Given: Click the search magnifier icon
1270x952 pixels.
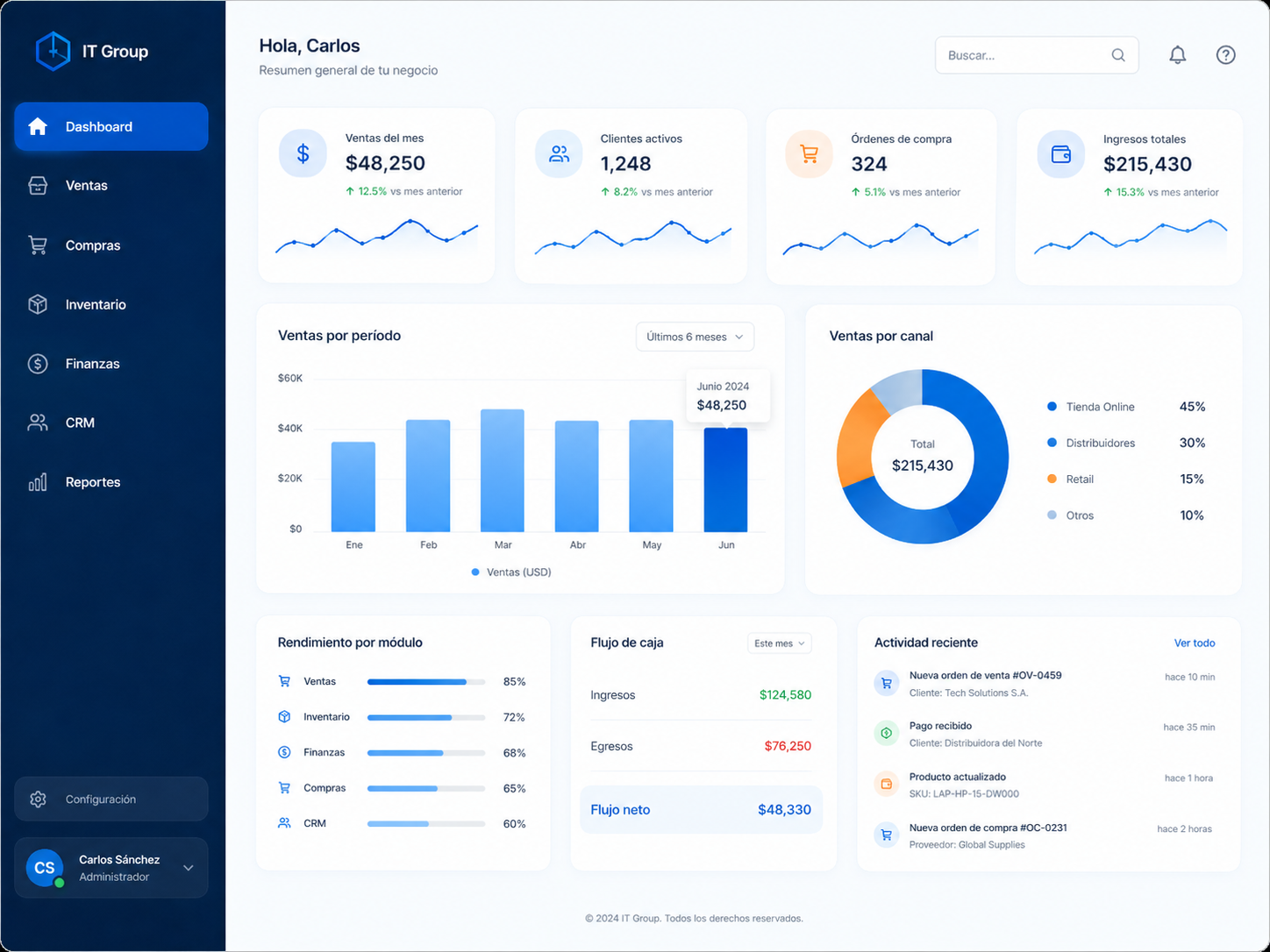Looking at the screenshot, I should tap(1118, 55).
